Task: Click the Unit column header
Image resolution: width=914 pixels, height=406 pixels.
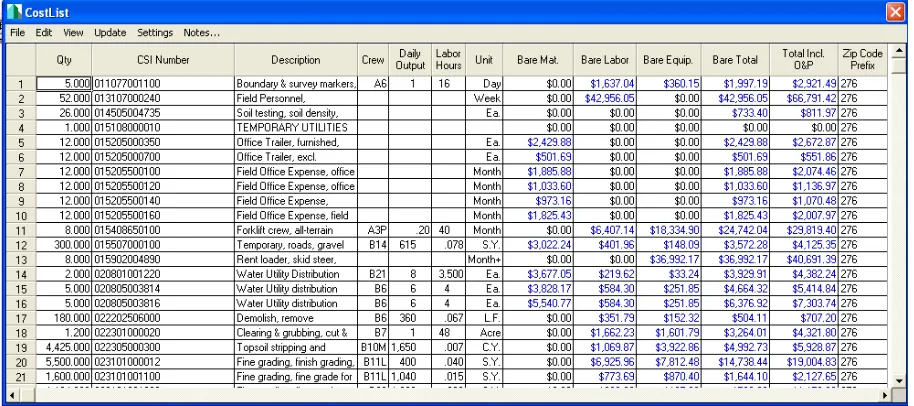Action: (x=484, y=60)
